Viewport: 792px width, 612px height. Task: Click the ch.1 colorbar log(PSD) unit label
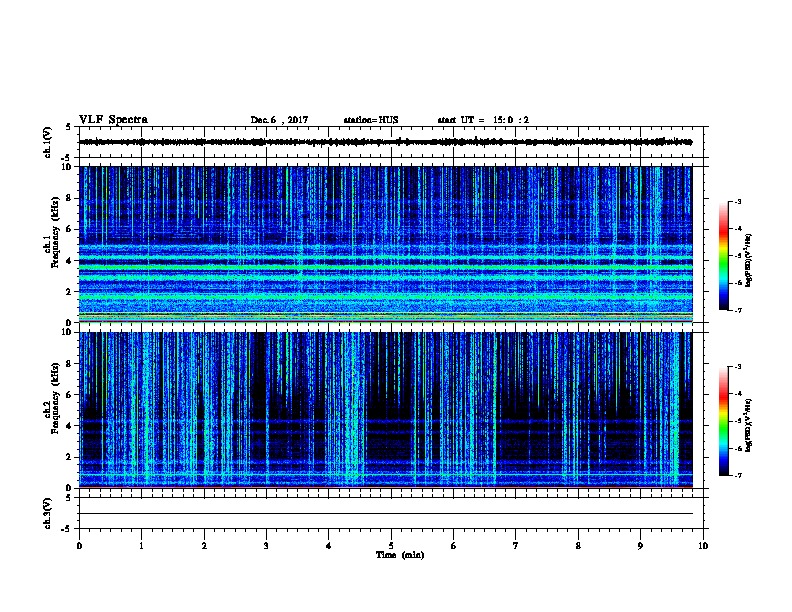point(749,260)
